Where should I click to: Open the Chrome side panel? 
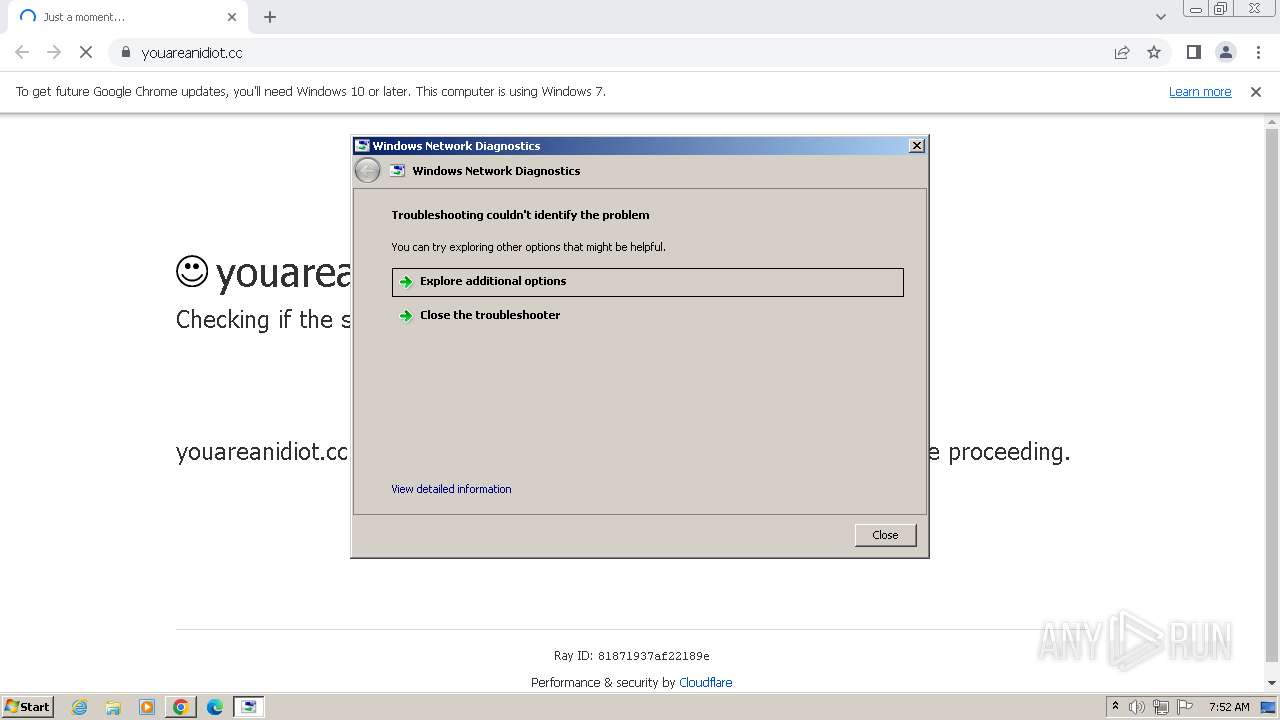pos(1193,52)
